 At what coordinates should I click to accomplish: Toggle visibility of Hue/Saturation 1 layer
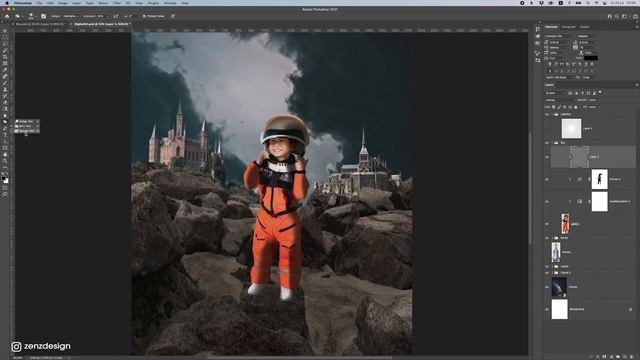point(547,201)
